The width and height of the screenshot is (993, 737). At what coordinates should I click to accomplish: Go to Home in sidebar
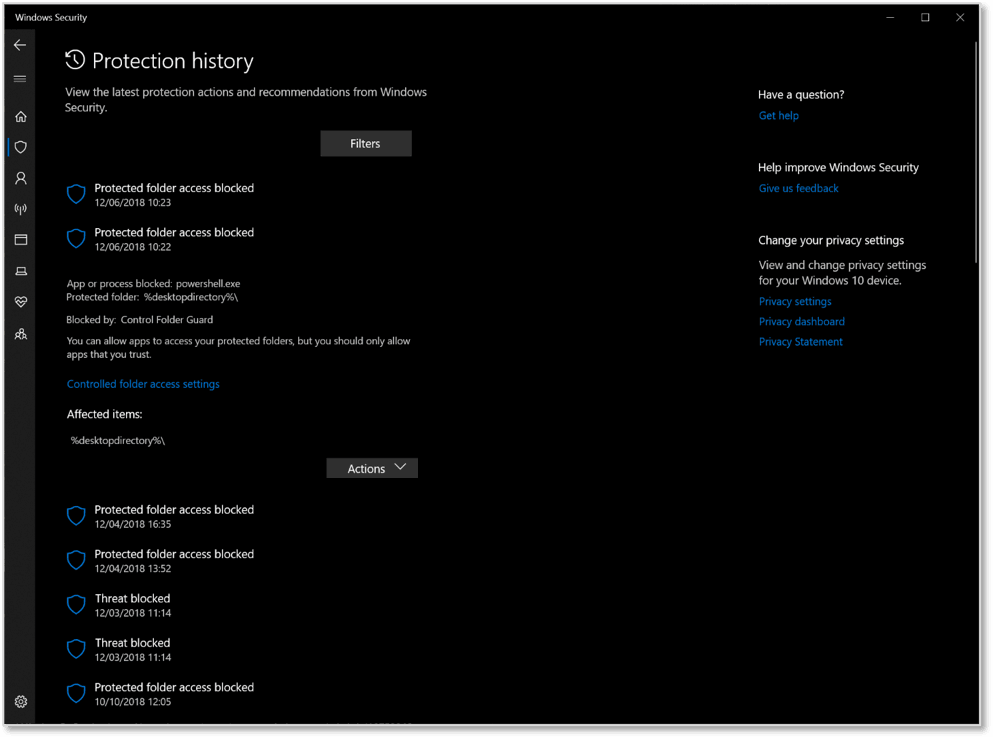(x=20, y=117)
